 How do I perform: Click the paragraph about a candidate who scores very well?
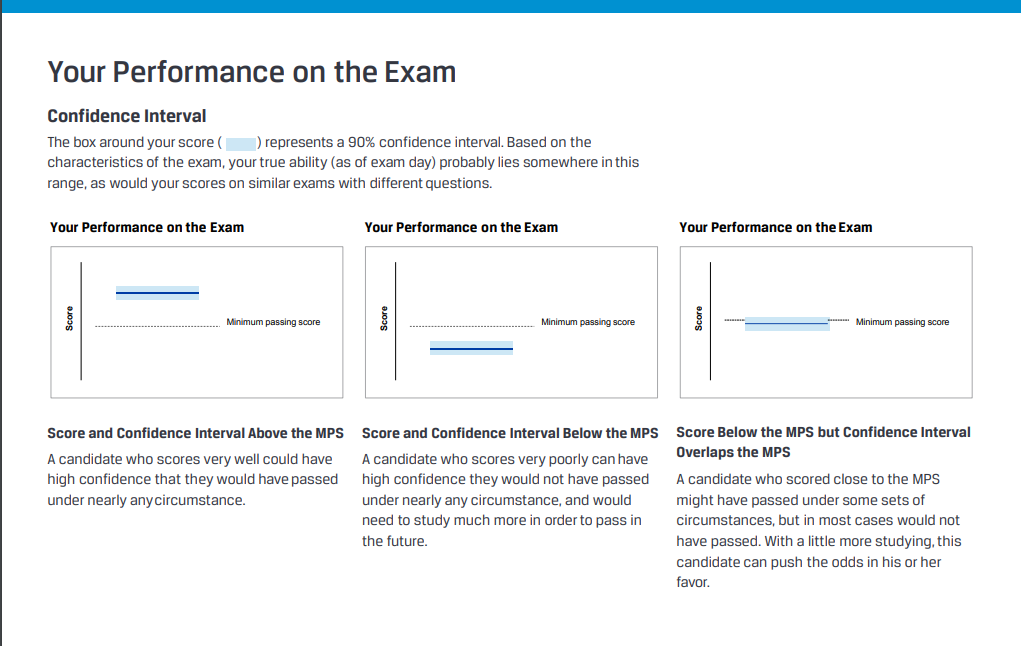tap(192, 480)
